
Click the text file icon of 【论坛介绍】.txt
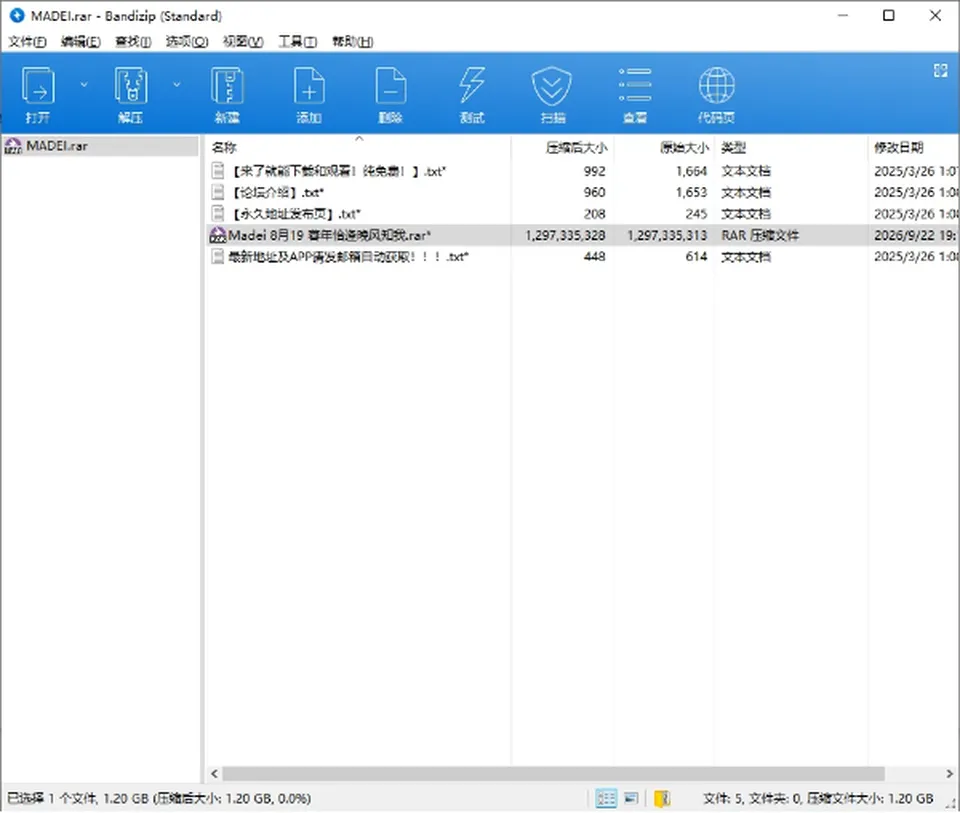(x=218, y=192)
